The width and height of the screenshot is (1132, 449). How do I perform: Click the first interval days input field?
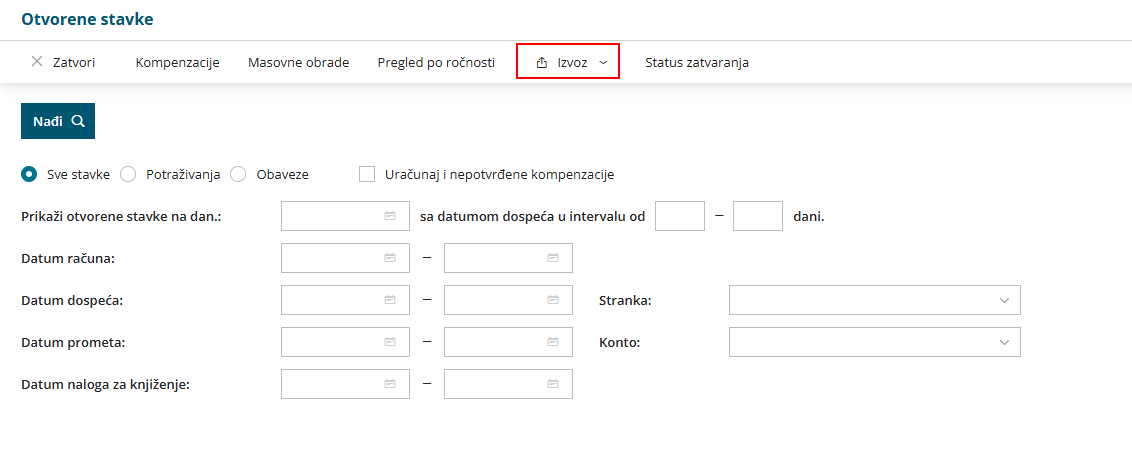tap(680, 216)
